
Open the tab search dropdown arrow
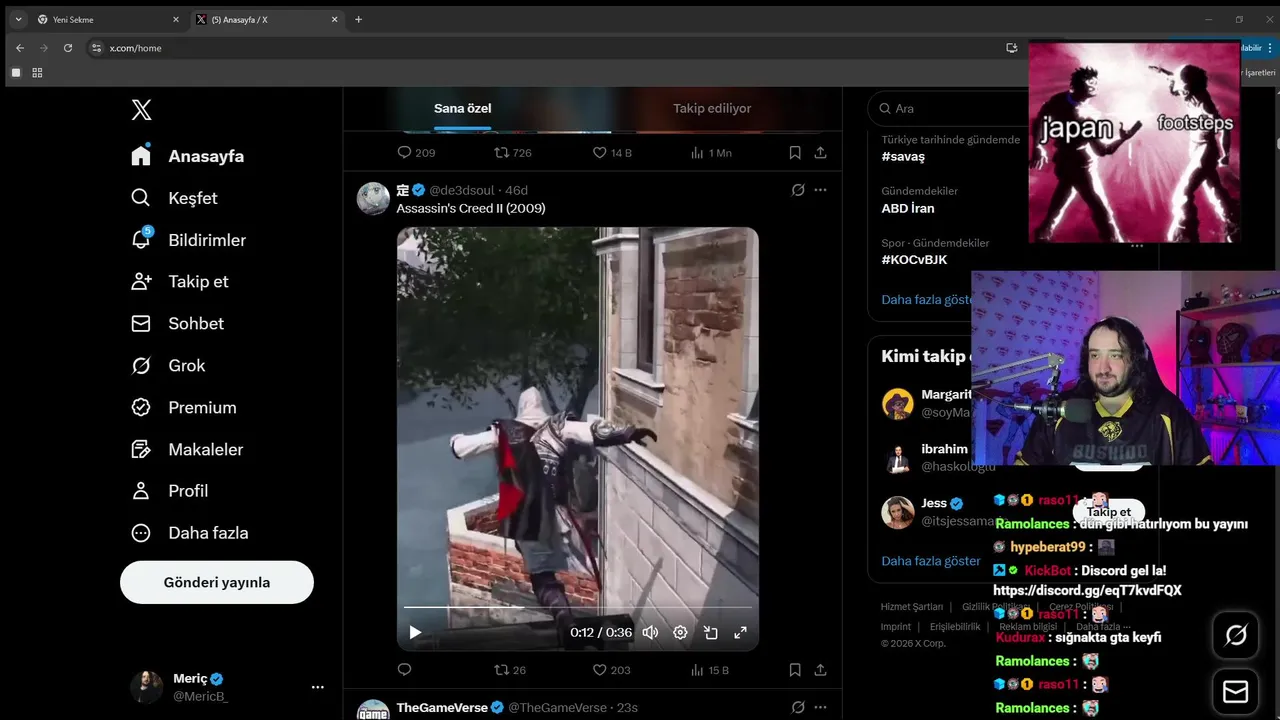coord(18,19)
